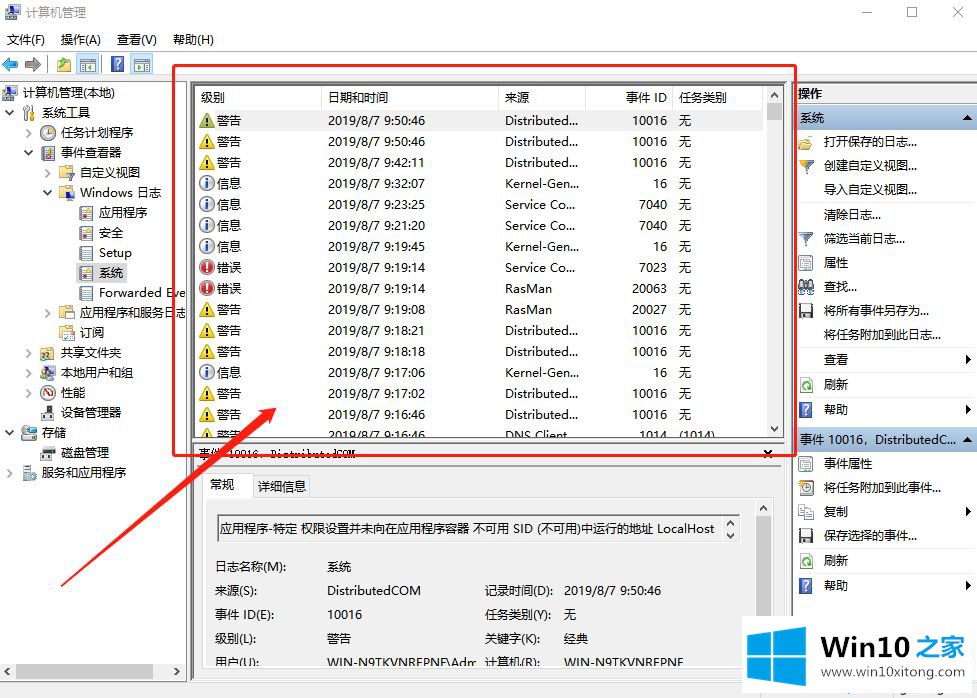Expand the 共享文件夹 node arrow
Viewport: 977px width, 698px height.
click(28, 353)
